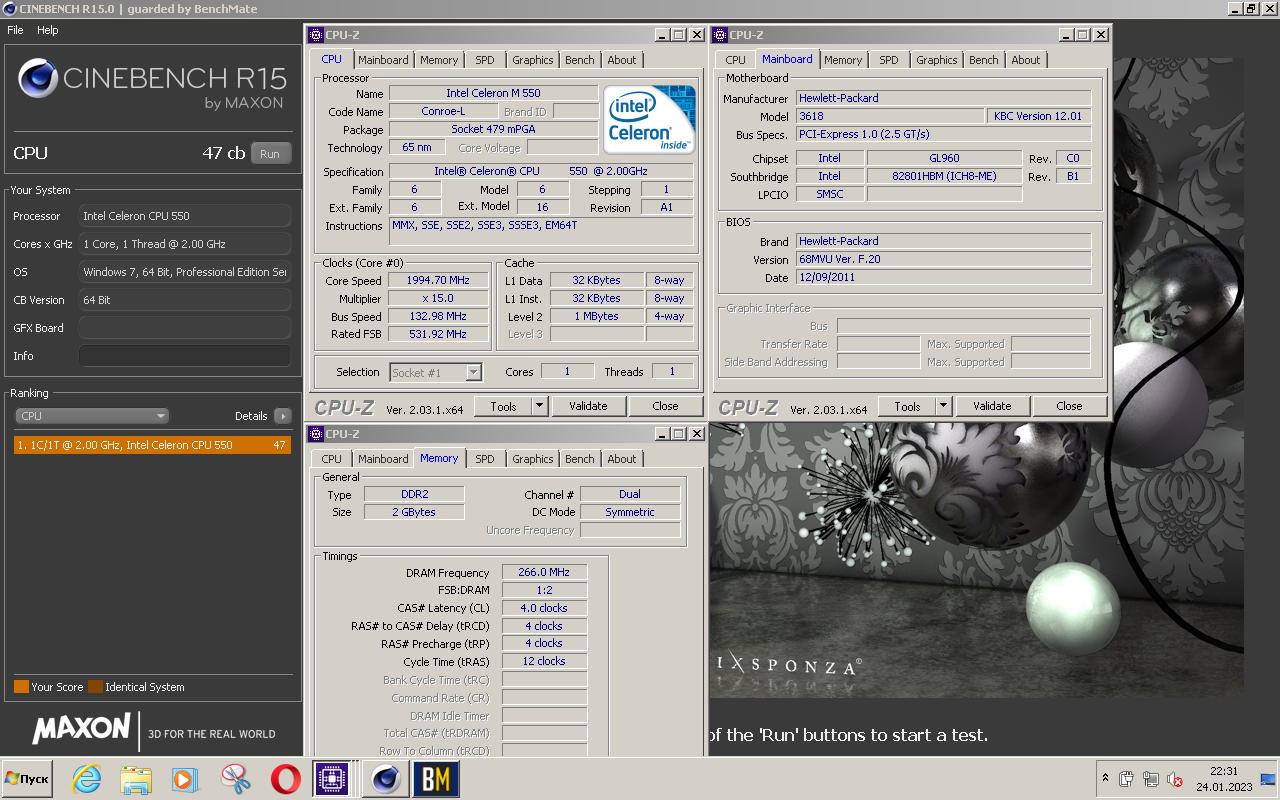Switch to CPU tab in the Mainboard window
This screenshot has width=1280, height=800.
(x=736, y=60)
